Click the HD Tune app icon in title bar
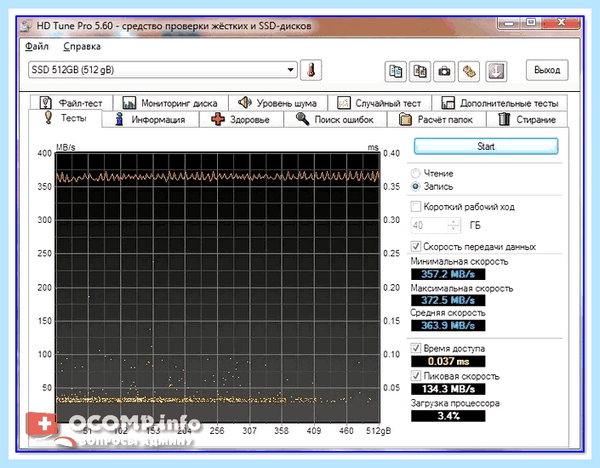The height and width of the screenshot is (468, 600). pyautogui.click(x=26, y=26)
